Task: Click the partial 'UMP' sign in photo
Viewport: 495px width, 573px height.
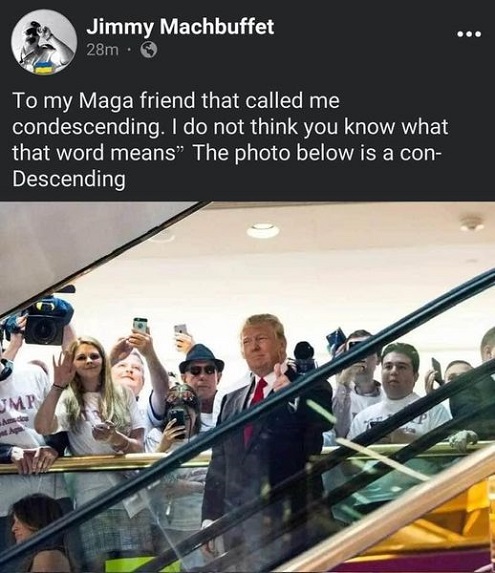Action: (x=18, y=402)
